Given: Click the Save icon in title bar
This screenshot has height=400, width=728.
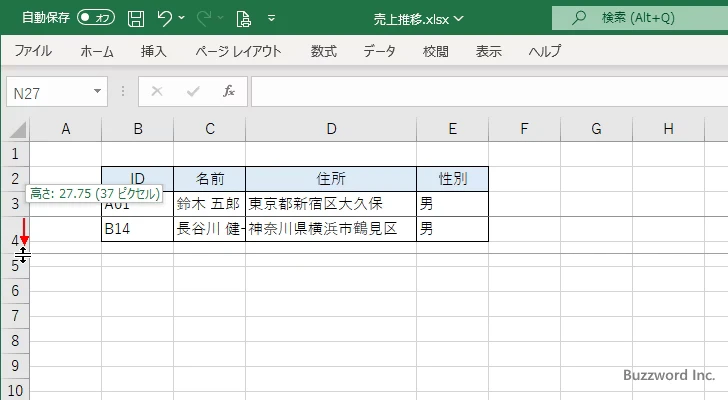Looking at the screenshot, I should point(136,18).
